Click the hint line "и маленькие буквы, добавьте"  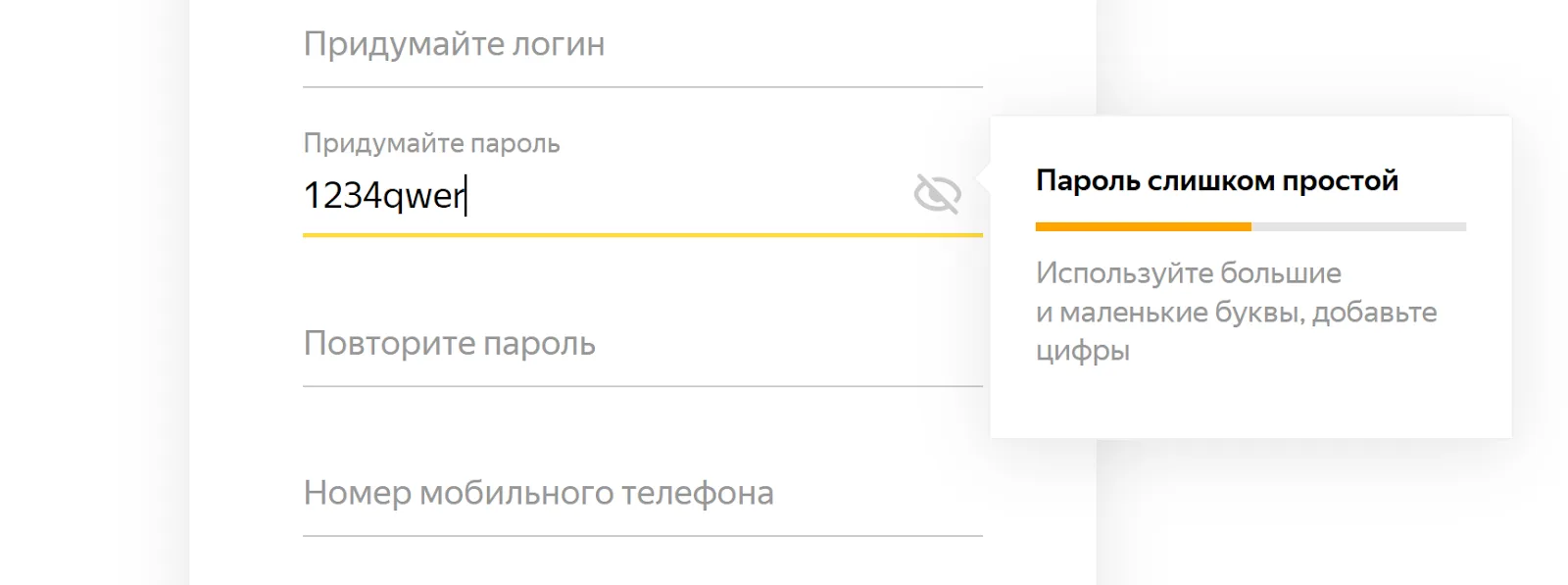pos(1237,312)
